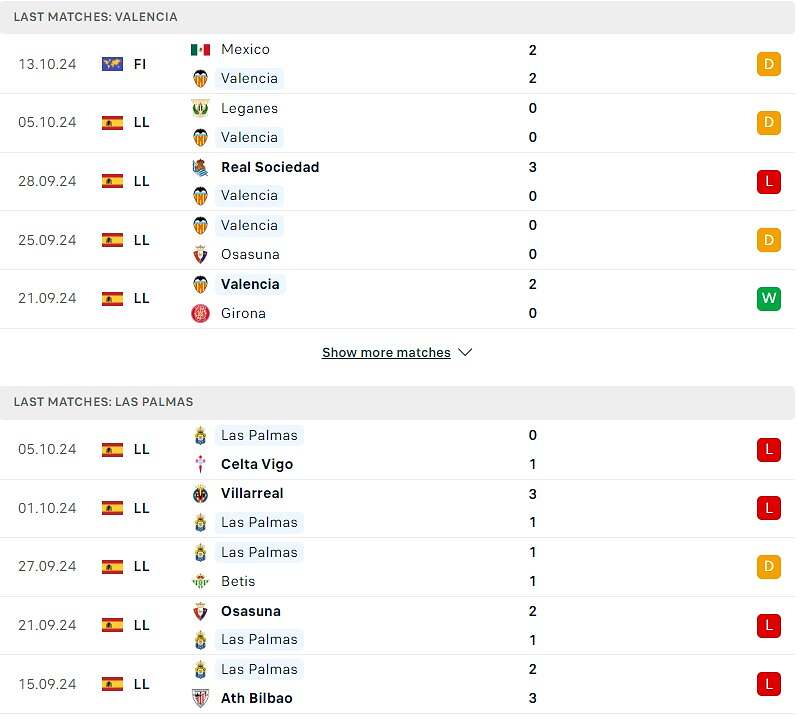Click the Last Matches: Las Palmas header
This screenshot has height=717, width=799.
(x=104, y=402)
